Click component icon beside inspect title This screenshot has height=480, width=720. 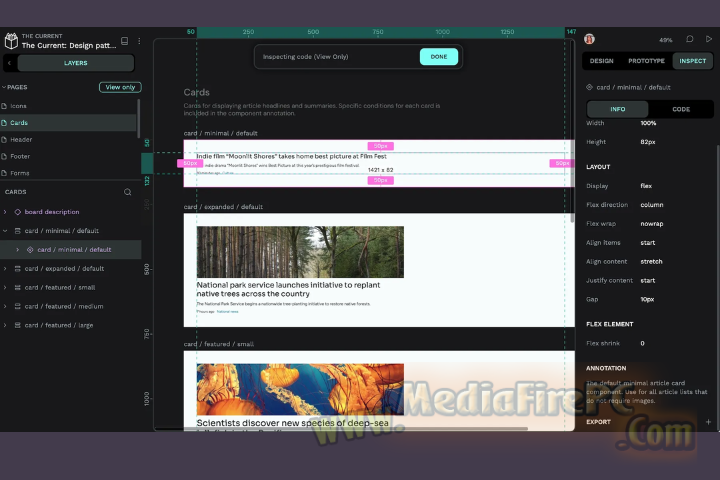[590, 87]
